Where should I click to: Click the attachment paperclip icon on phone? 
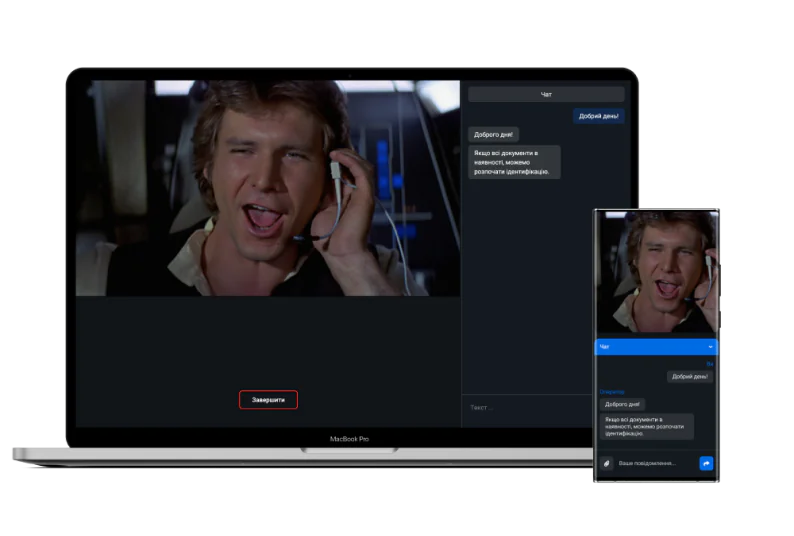coord(607,463)
